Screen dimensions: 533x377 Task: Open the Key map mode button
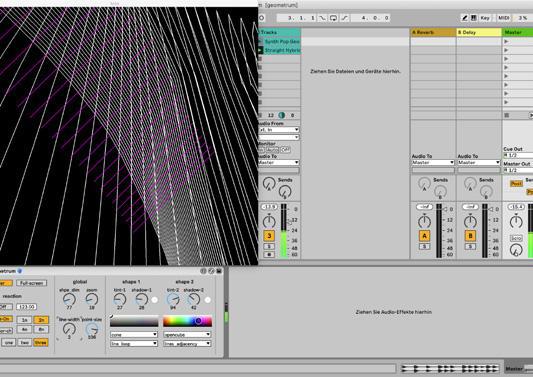click(485, 18)
